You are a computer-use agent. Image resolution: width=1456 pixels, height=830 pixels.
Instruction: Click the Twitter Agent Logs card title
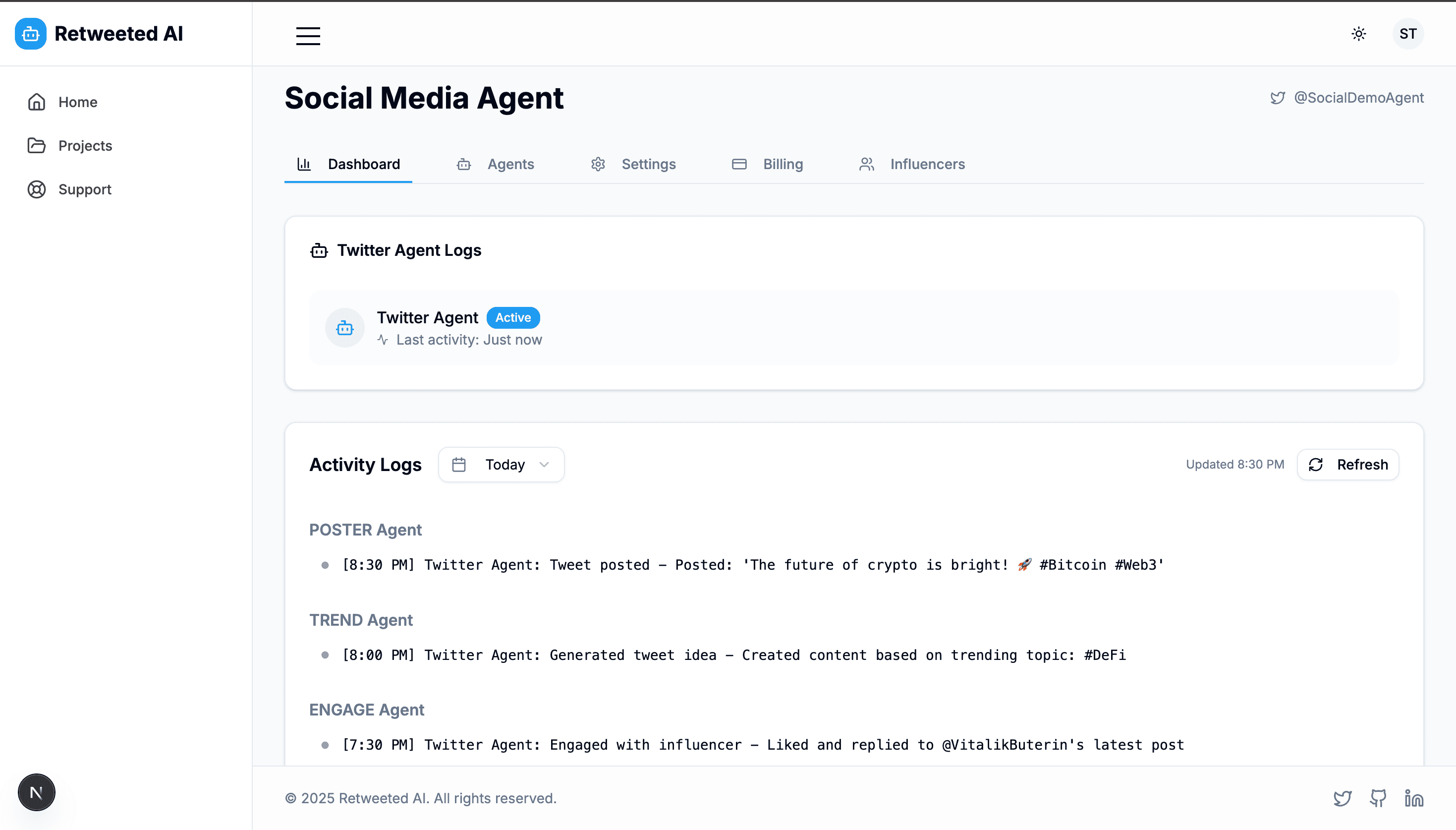(409, 250)
